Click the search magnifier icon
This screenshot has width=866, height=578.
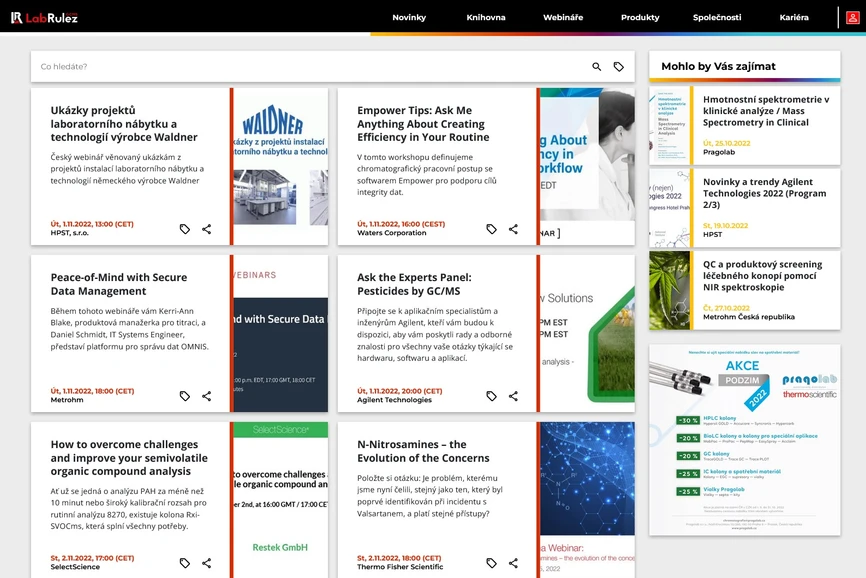coord(596,66)
